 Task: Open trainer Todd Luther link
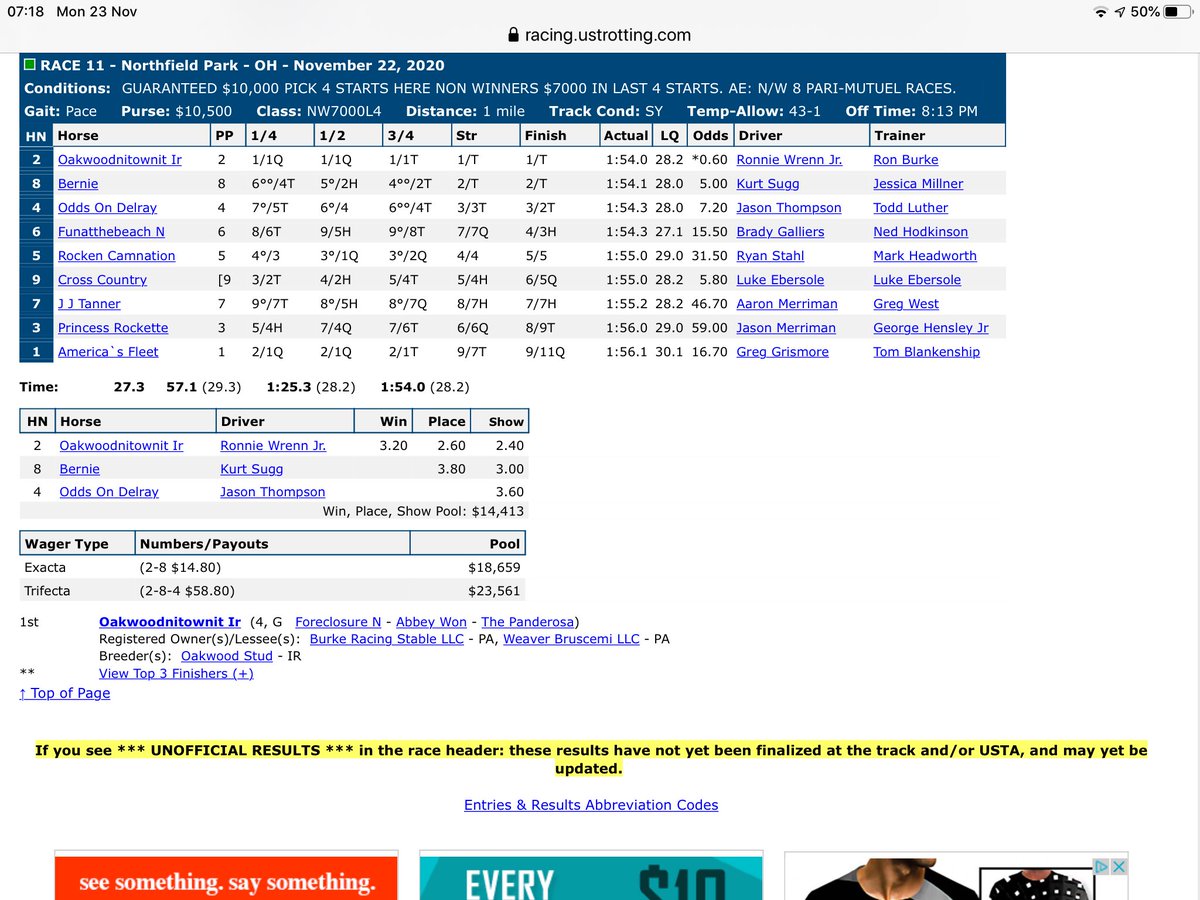click(911, 208)
